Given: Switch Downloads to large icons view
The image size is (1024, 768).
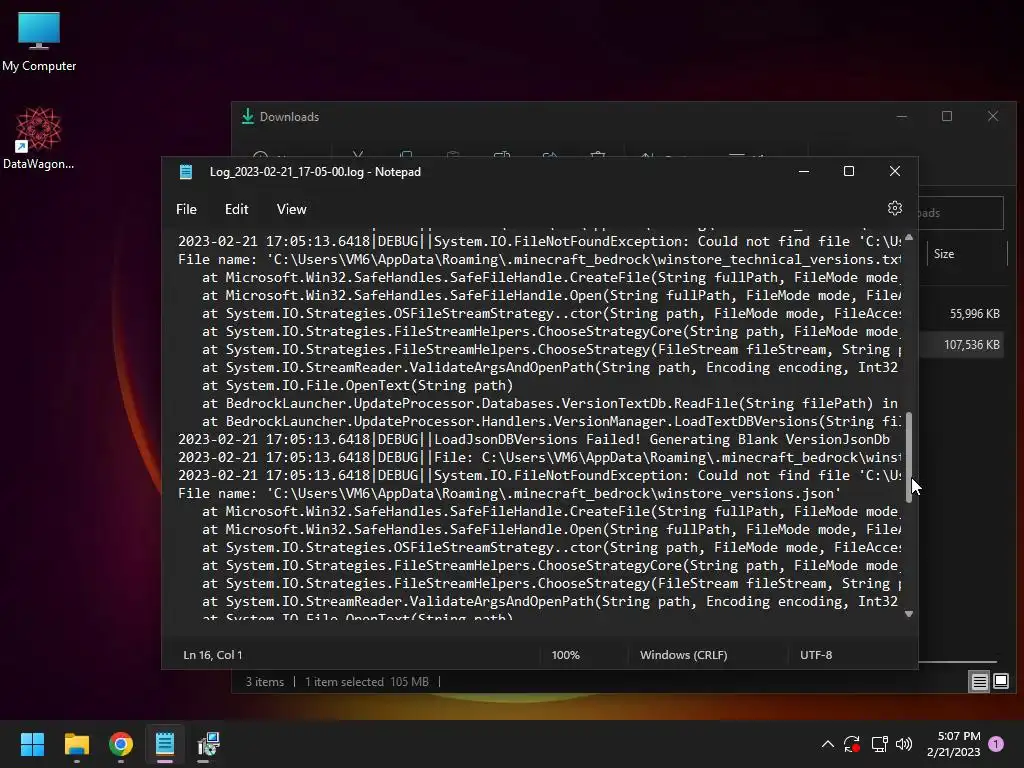Looking at the screenshot, I should [1000, 682].
